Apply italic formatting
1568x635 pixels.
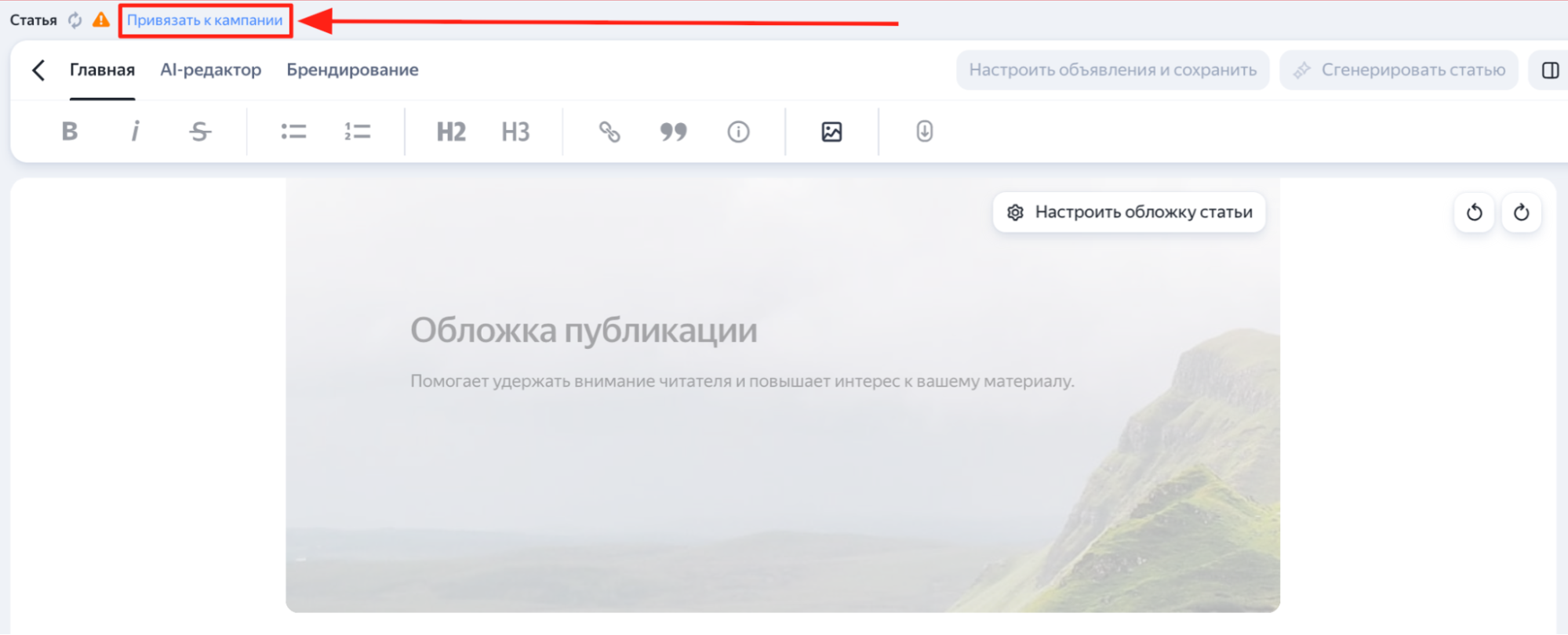coord(135,131)
